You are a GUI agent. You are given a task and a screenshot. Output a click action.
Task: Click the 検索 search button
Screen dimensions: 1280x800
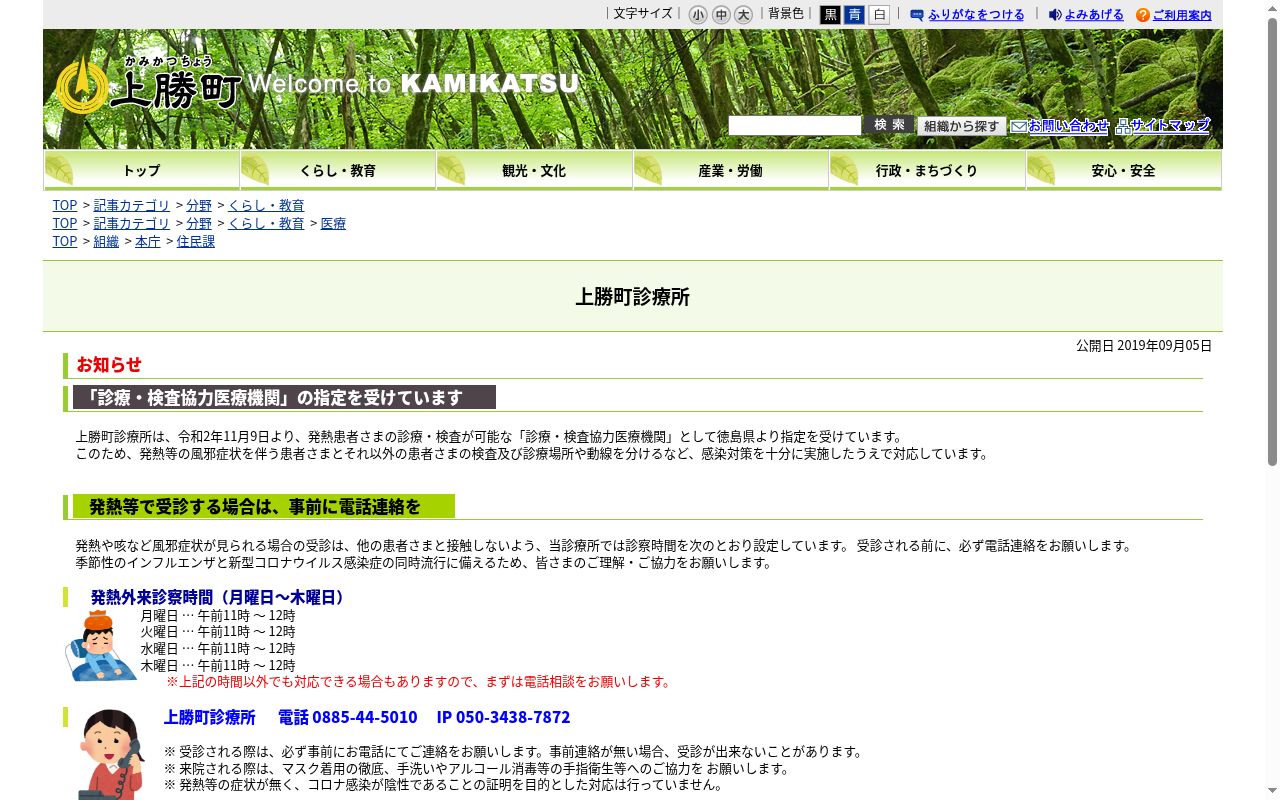(x=888, y=125)
